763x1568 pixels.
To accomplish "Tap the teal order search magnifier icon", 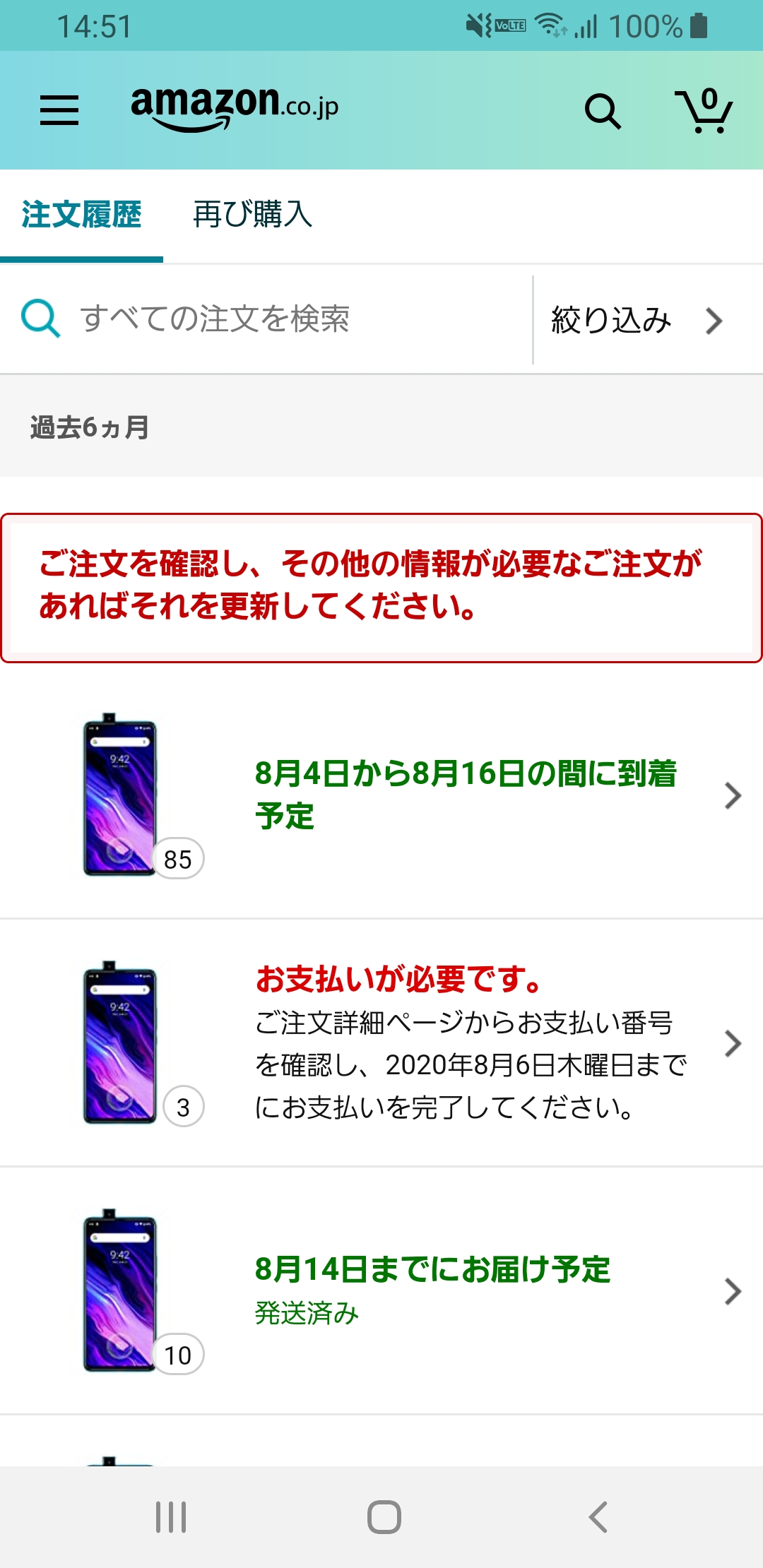I will pyautogui.click(x=41, y=319).
